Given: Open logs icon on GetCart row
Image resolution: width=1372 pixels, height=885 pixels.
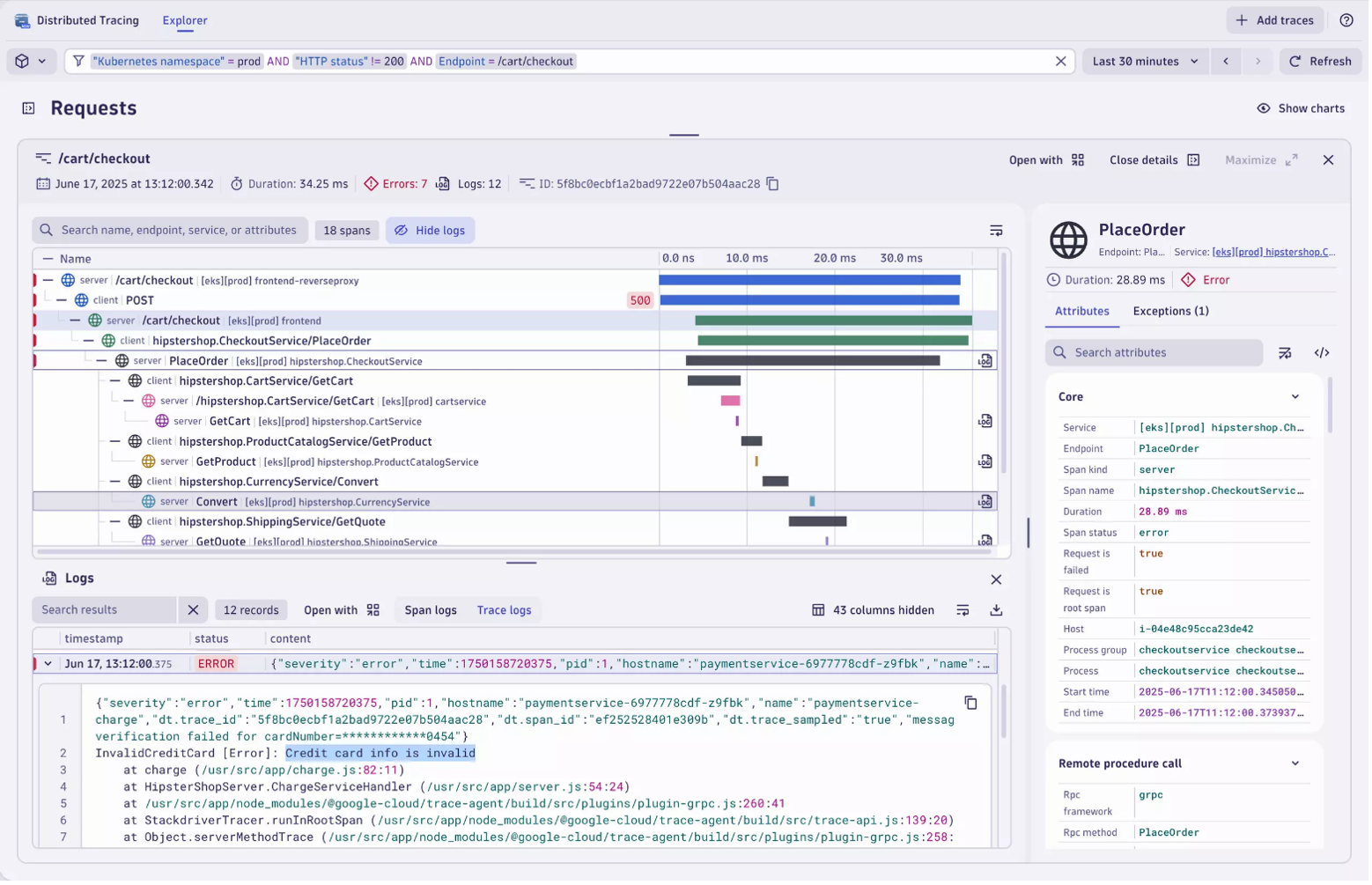Looking at the screenshot, I should click(x=987, y=422).
